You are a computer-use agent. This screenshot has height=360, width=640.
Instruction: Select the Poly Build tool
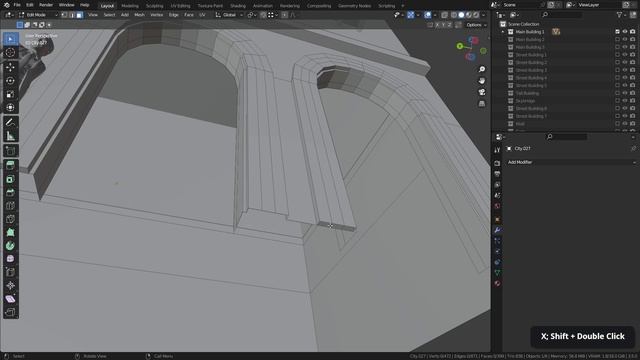(11, 233)
